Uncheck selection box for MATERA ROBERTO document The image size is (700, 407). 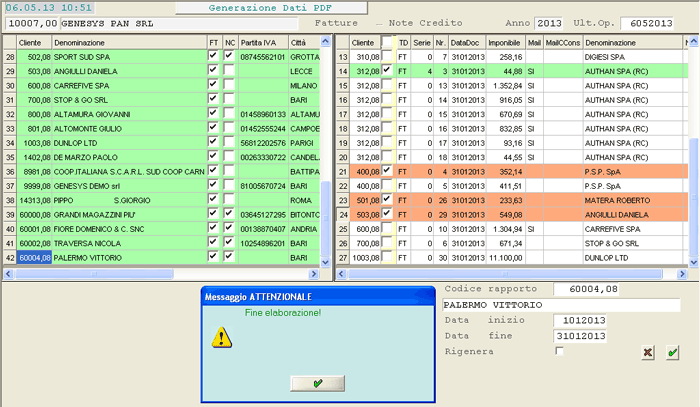coord(387,199)
